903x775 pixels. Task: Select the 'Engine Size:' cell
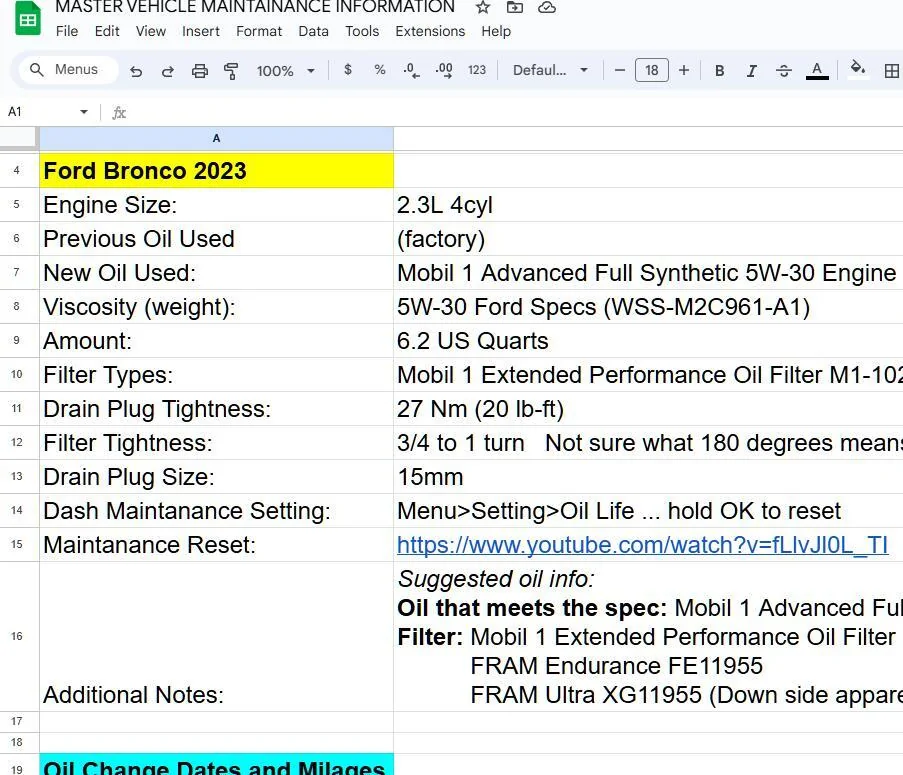217,205
